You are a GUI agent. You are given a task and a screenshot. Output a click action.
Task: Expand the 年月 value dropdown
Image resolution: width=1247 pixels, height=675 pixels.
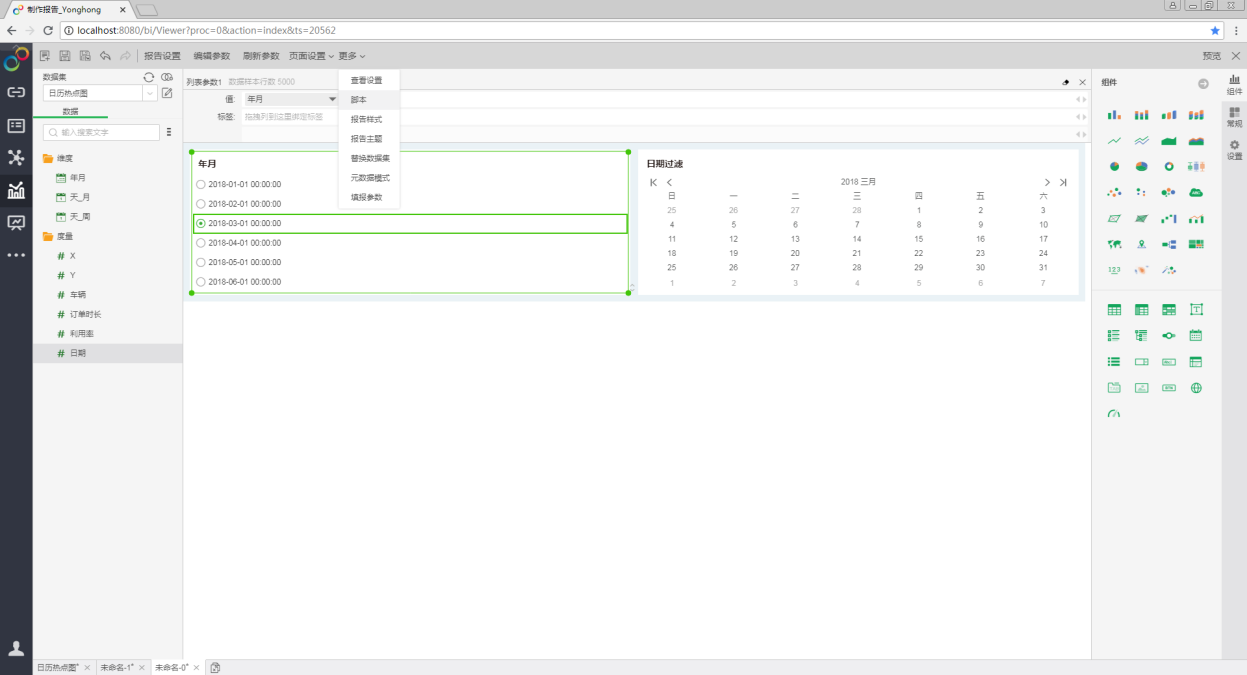click(x=332, y=99)
